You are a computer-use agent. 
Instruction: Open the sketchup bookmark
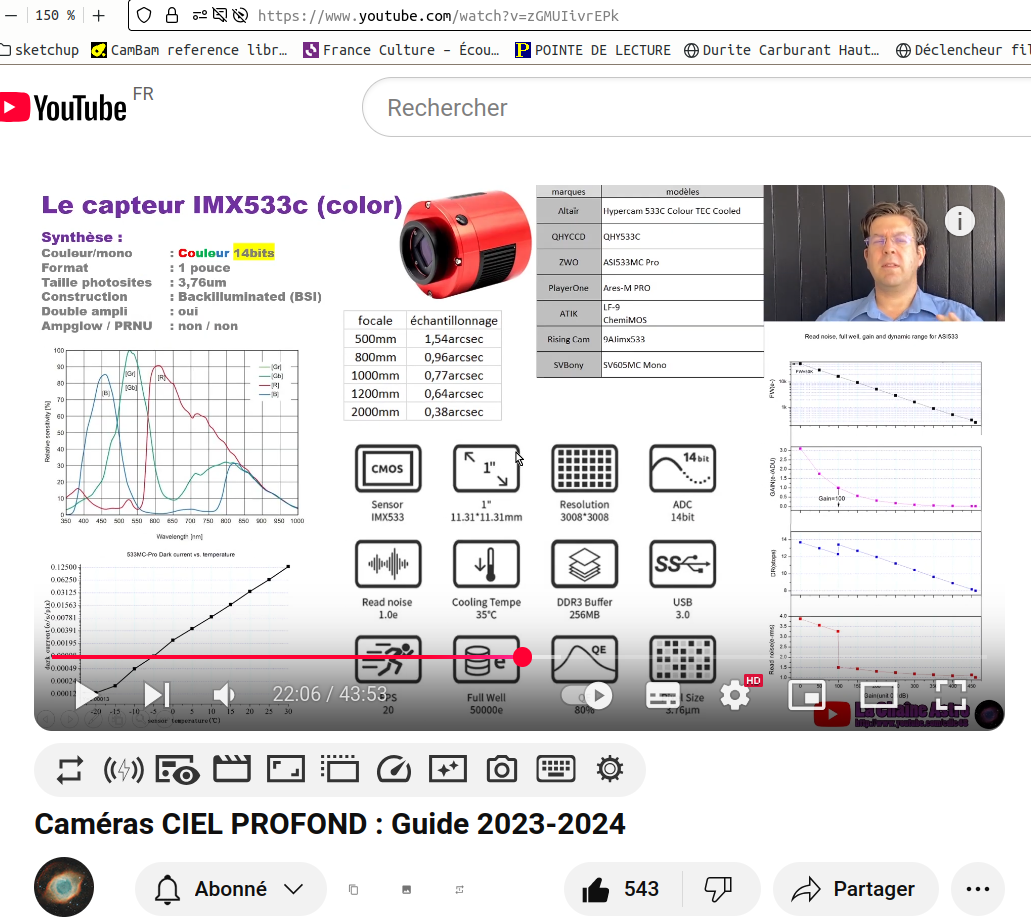(x=39, y=50)
